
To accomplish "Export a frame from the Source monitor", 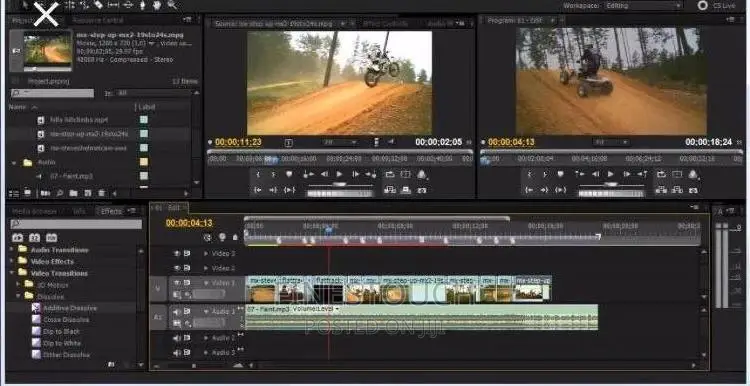I will (421, 190).
